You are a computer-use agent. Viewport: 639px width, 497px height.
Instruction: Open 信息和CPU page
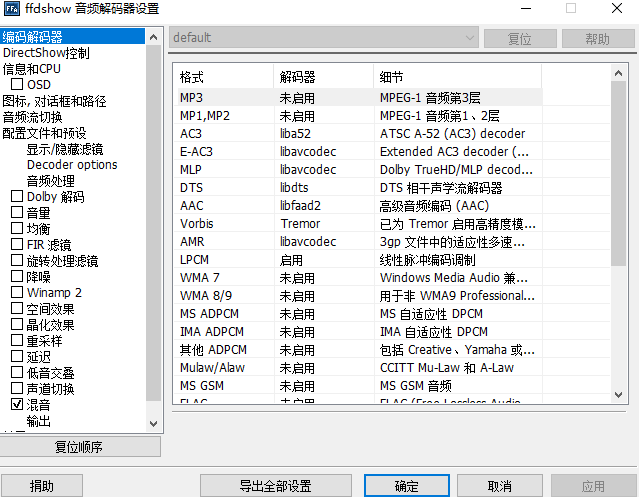click(31, 68)
